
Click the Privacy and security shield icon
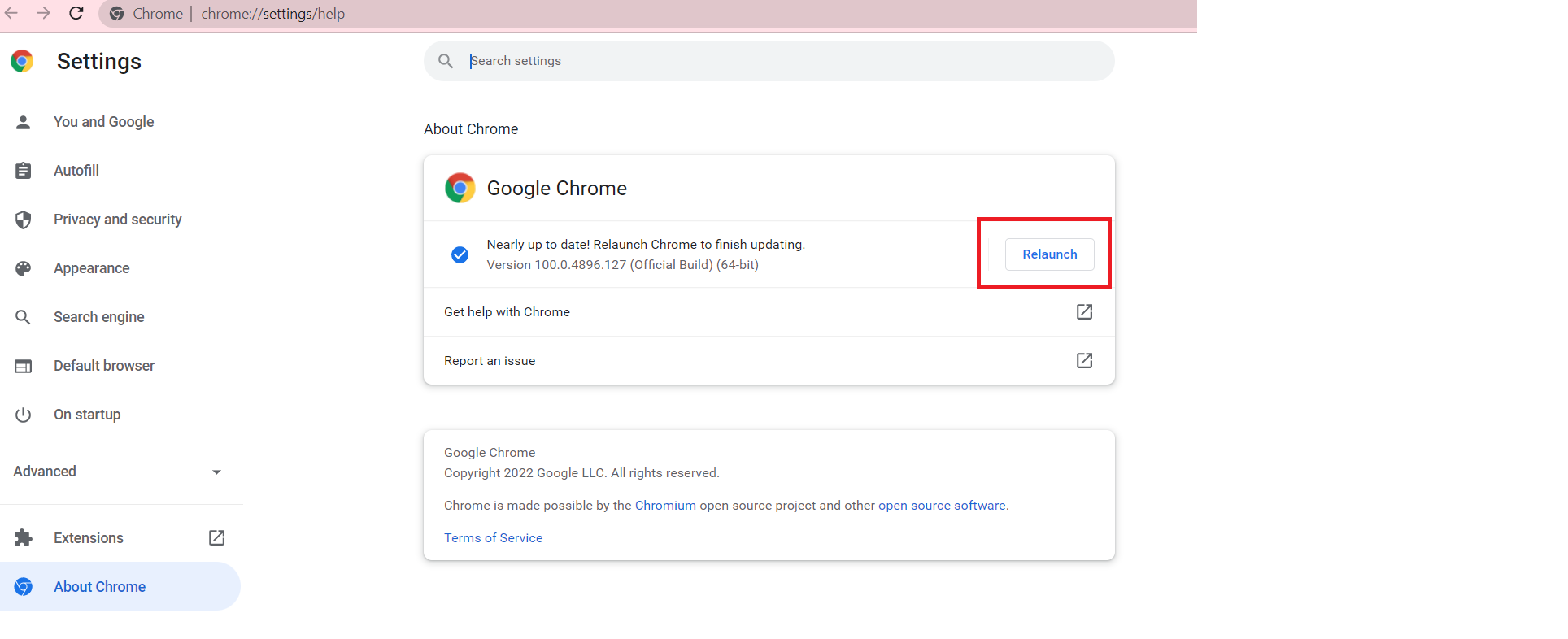[x=24, y=220]
